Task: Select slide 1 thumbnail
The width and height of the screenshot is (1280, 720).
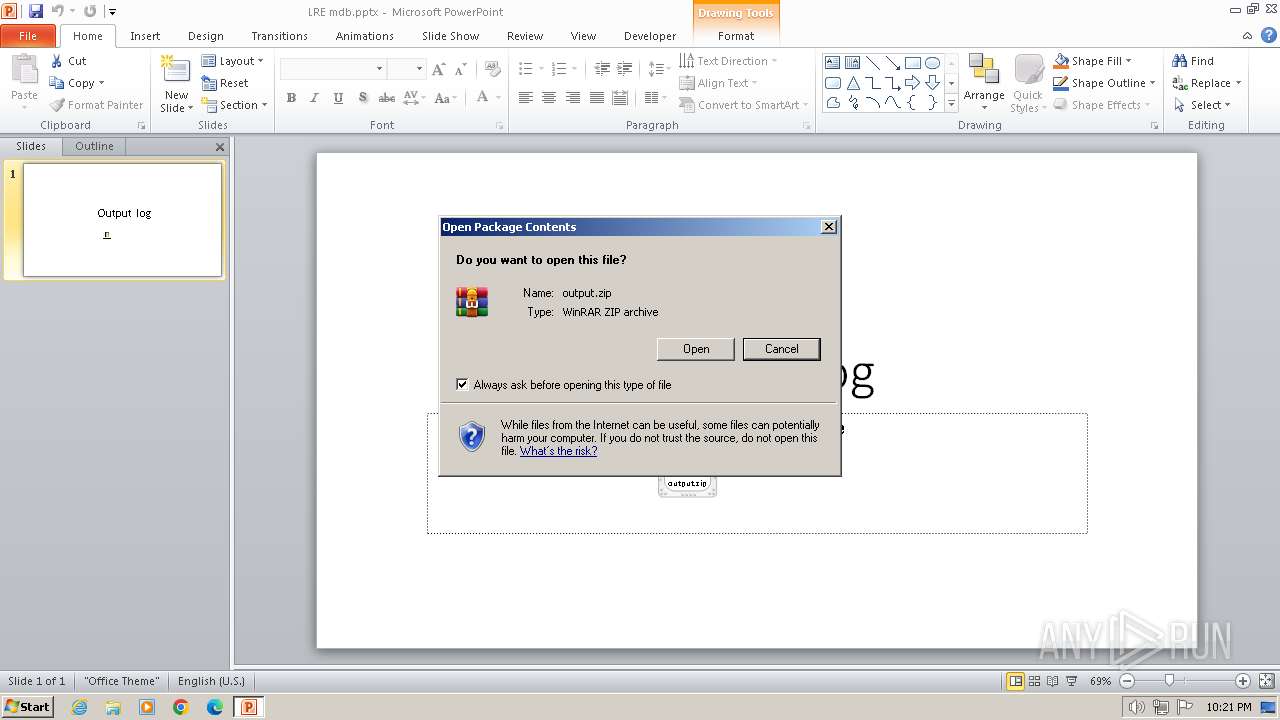Action: 122,220
